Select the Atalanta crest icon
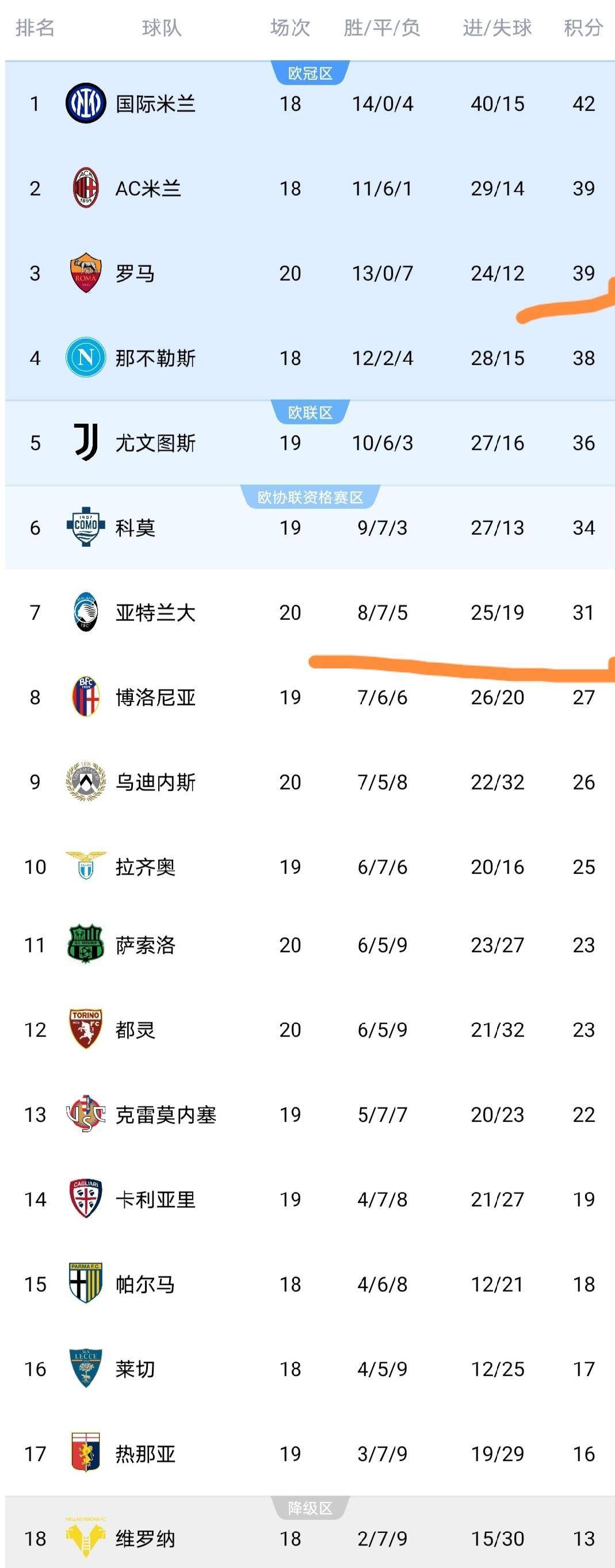Screen dimensions: 615x1568 [x=85, y=612]
